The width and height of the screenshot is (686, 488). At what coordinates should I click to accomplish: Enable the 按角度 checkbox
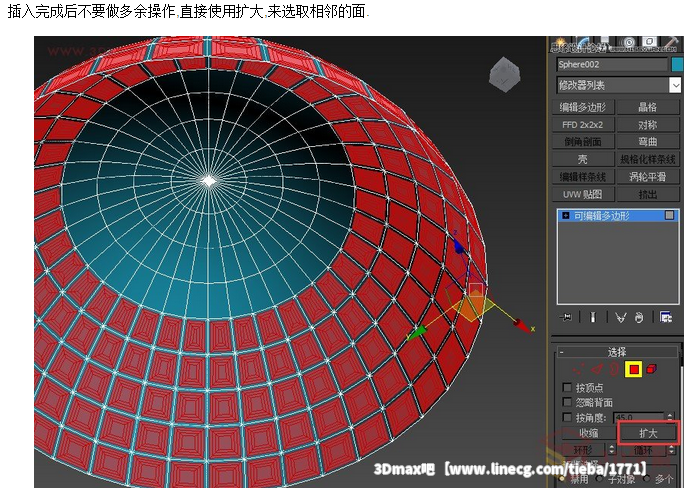coord(567,417)
